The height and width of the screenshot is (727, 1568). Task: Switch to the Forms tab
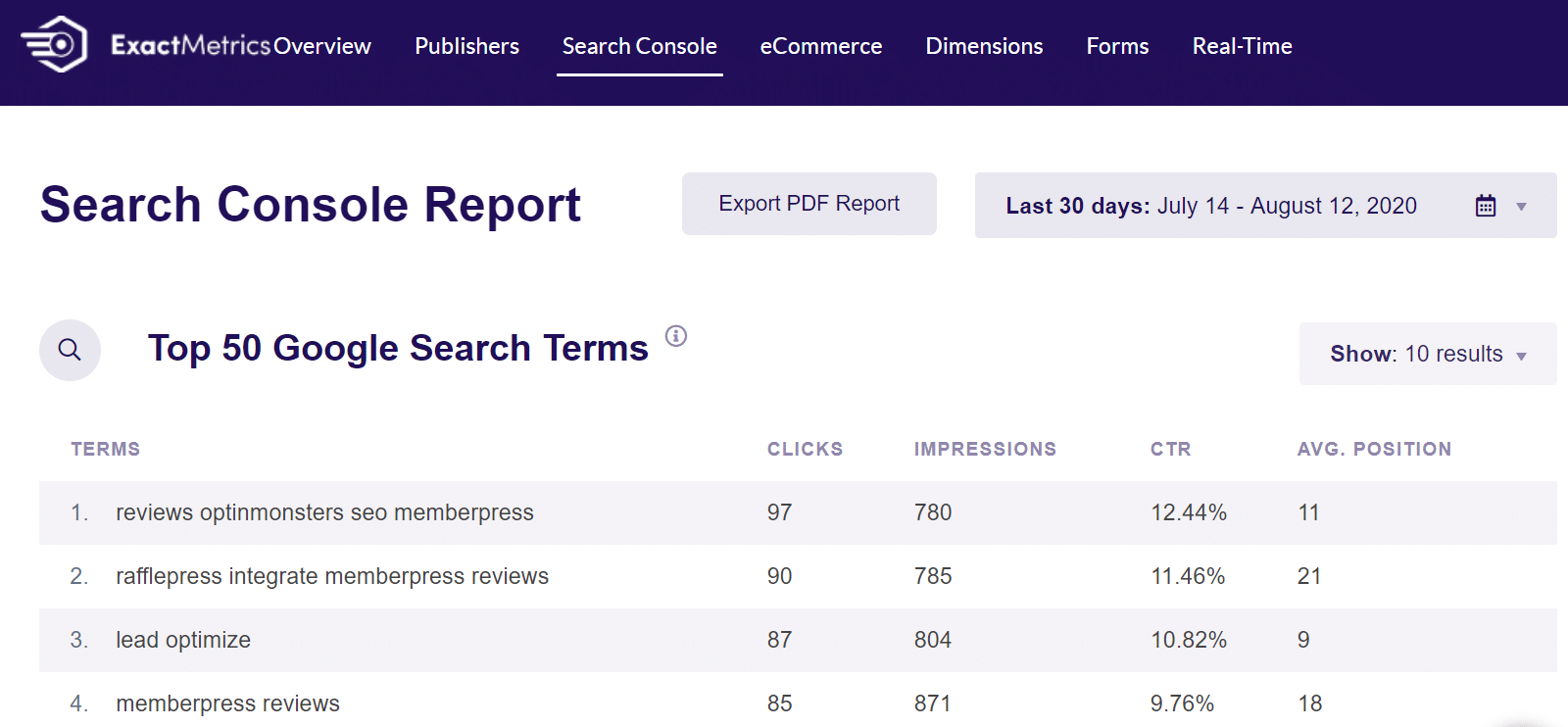tap(1117, 46)
